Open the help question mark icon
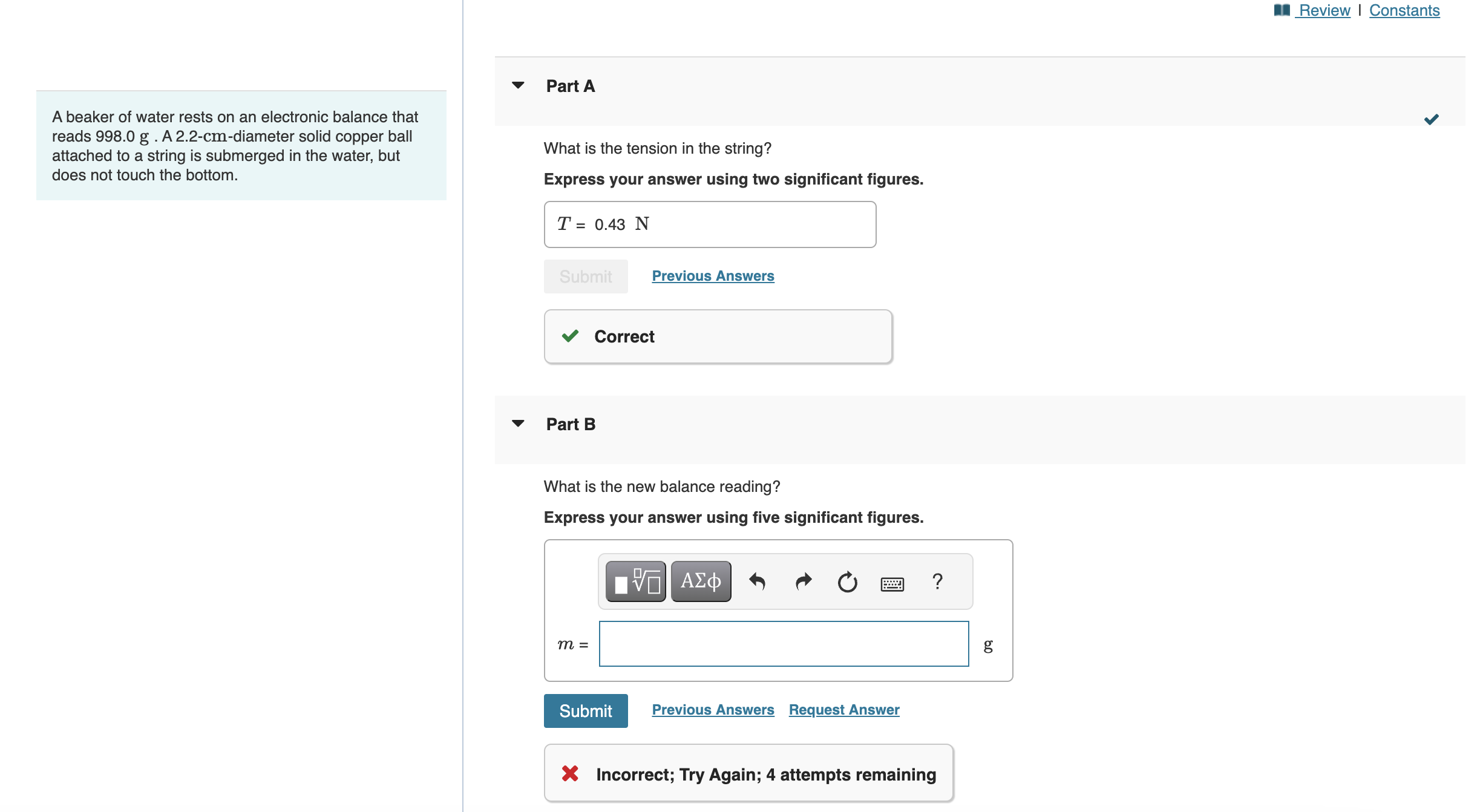 point(937,581)
